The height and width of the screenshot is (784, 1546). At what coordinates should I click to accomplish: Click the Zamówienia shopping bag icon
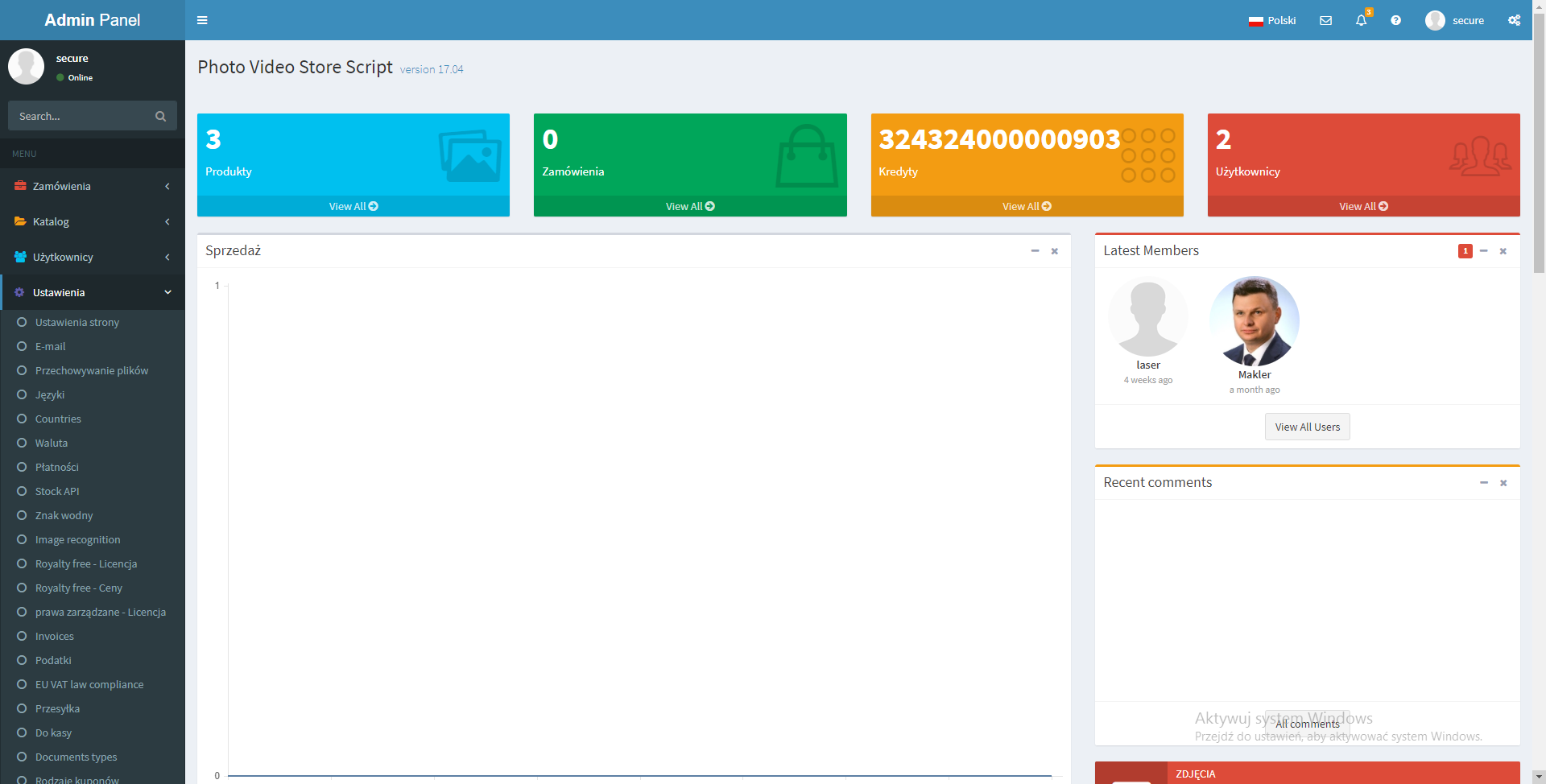coord(807,156)
